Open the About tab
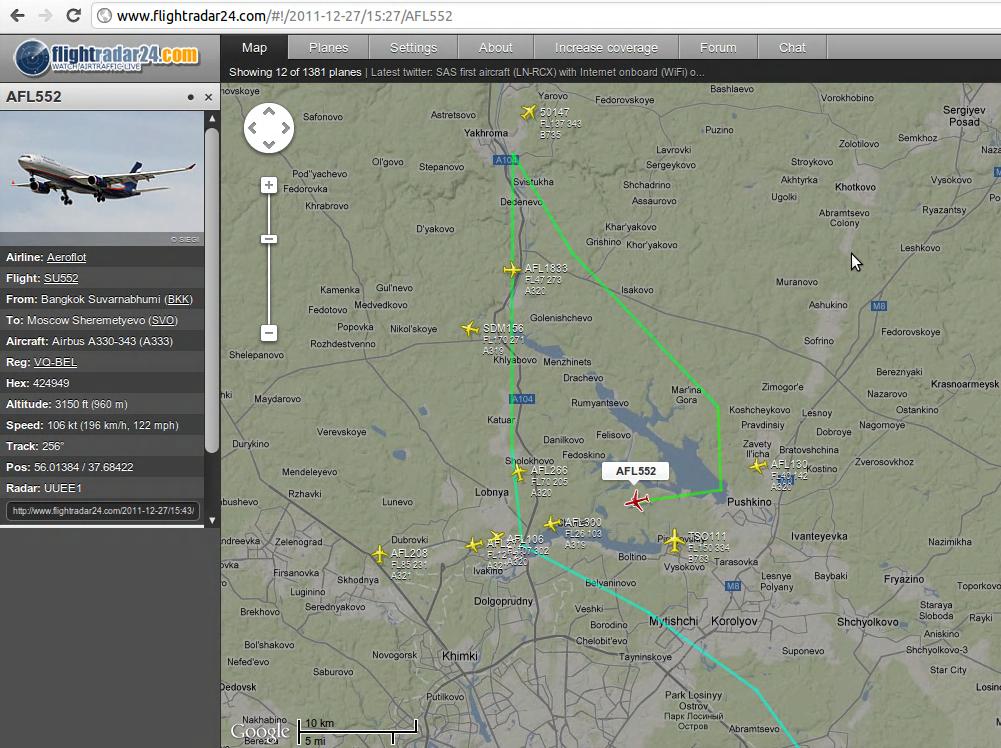This screenshot has width=1001, height=748. [x=495, y=48]
